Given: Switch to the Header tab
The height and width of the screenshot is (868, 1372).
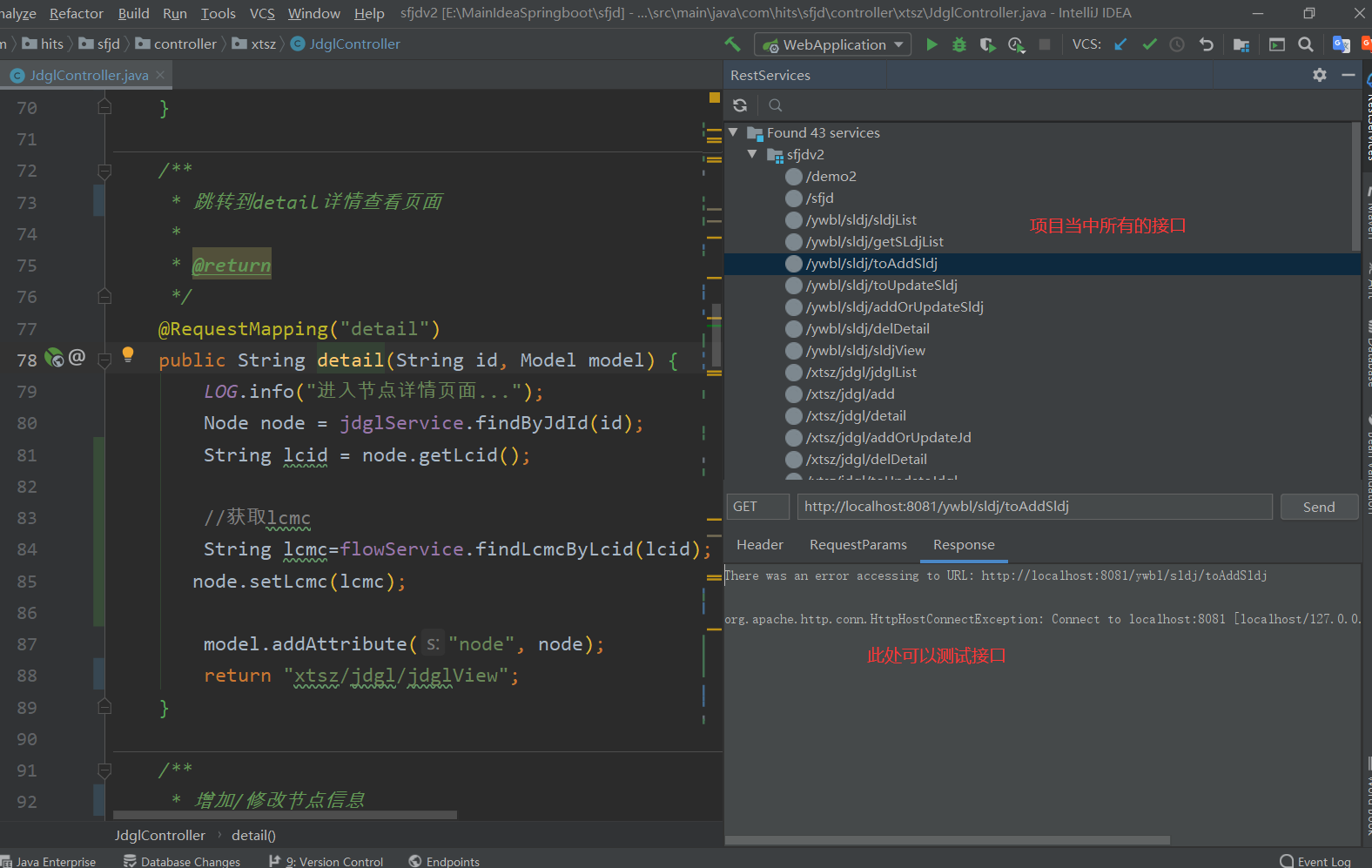Looking at the screenshot, I should pyautogui.click(x=760, y=545).
